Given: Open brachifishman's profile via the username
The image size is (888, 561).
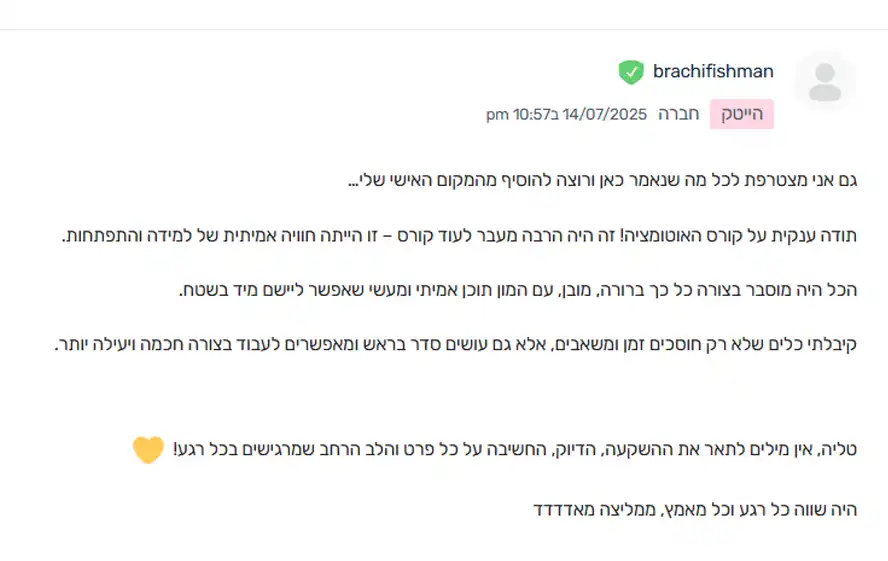Looking at the screenshot, I should click(713, 71).
